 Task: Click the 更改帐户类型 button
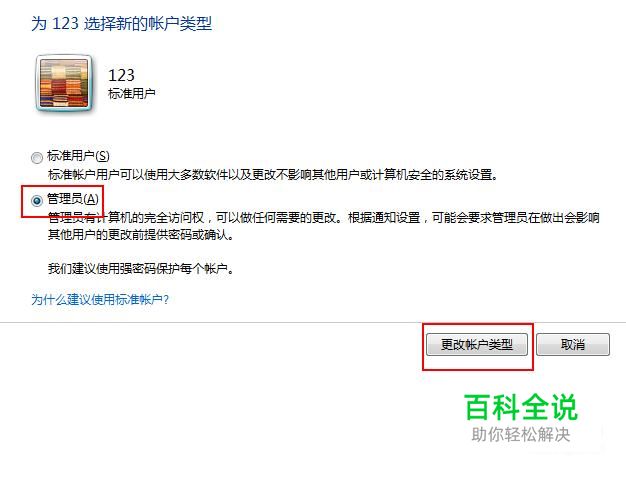tap(477, 344)
